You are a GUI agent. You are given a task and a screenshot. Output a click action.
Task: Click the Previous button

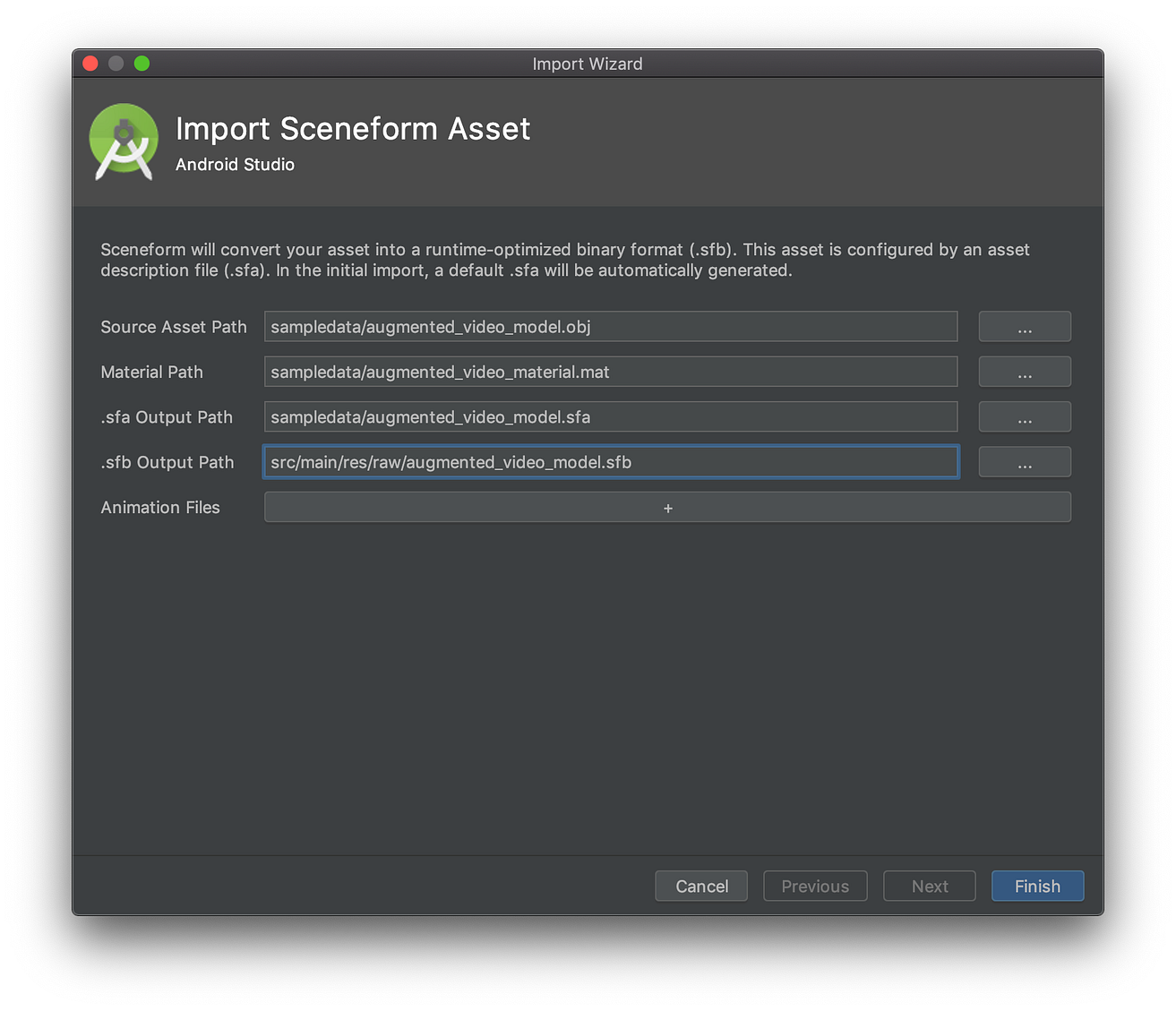click(815, 886)
